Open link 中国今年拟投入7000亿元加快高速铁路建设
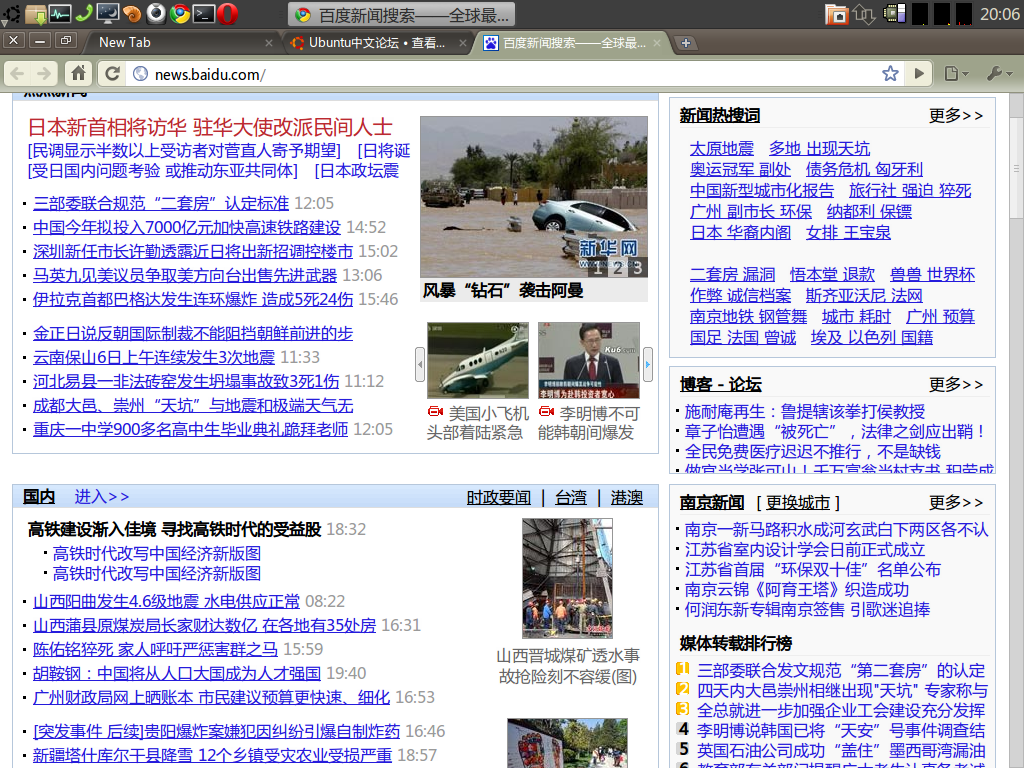This screenshot has width=1024, height=768. tap(187, 227)
